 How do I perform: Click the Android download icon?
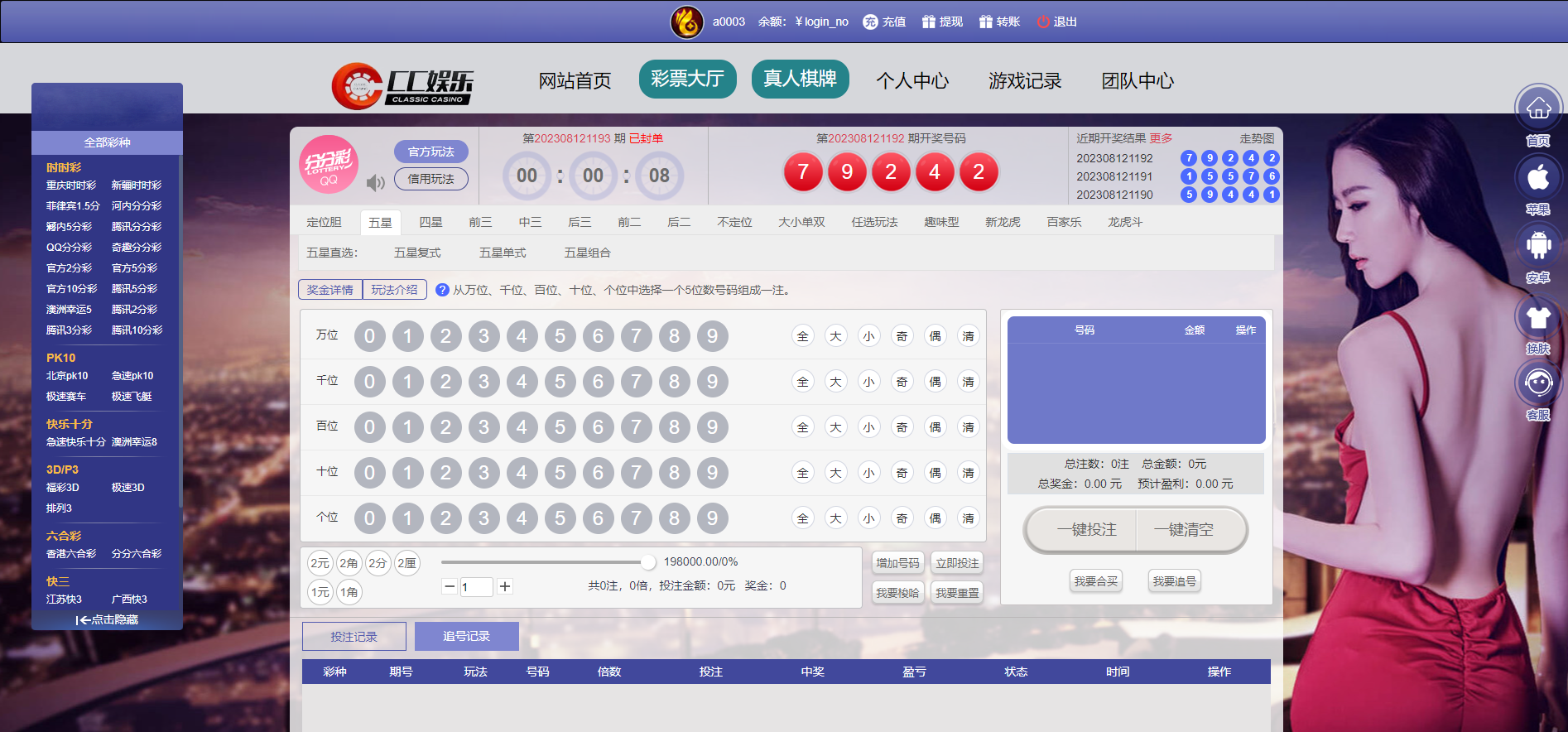1537,246
